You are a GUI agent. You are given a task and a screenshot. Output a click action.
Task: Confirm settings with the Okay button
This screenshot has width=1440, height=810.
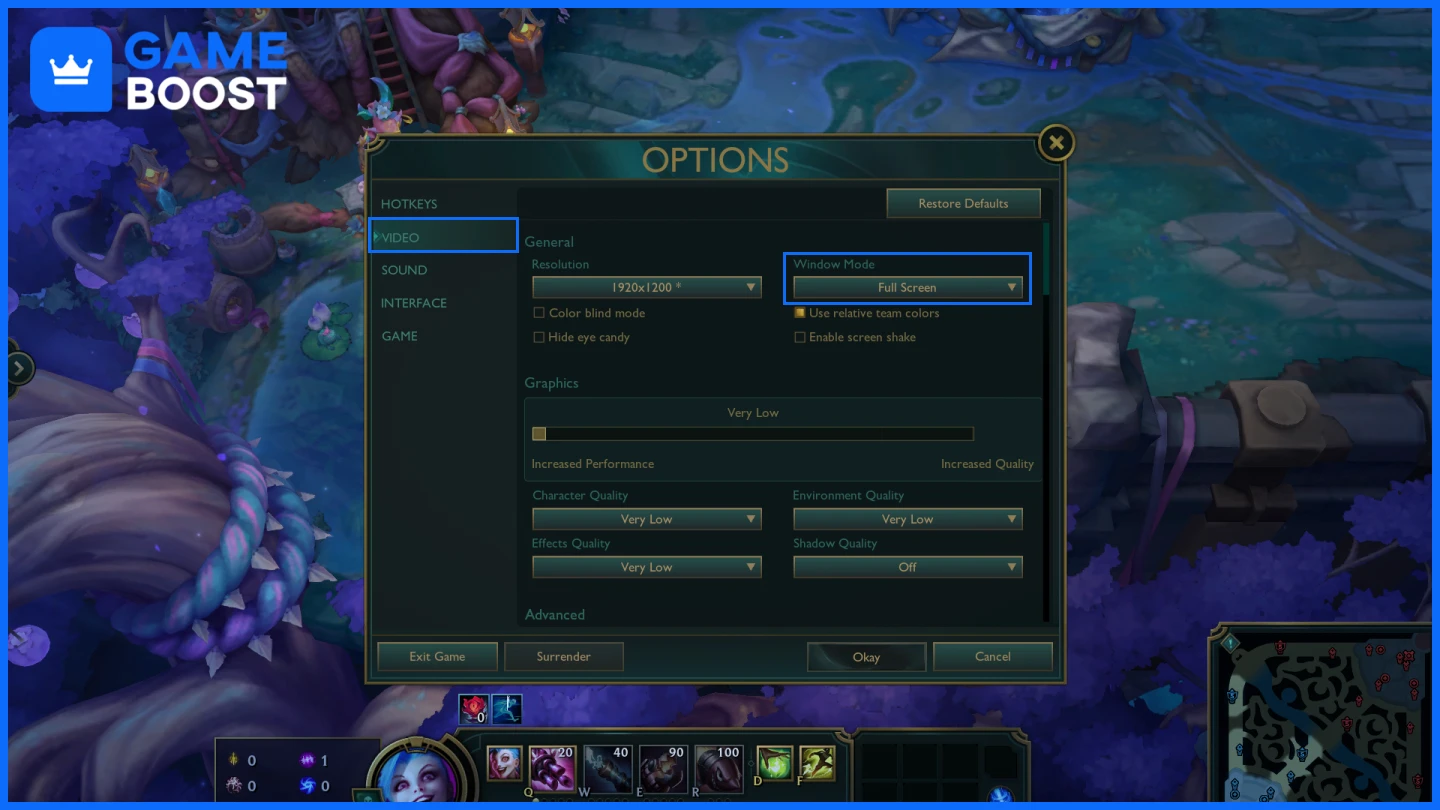pos(867,657)
